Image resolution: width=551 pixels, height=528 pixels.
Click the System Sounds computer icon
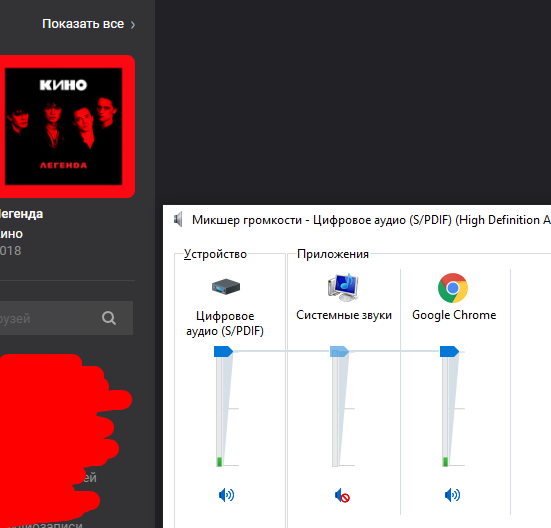tap(343, 287)
